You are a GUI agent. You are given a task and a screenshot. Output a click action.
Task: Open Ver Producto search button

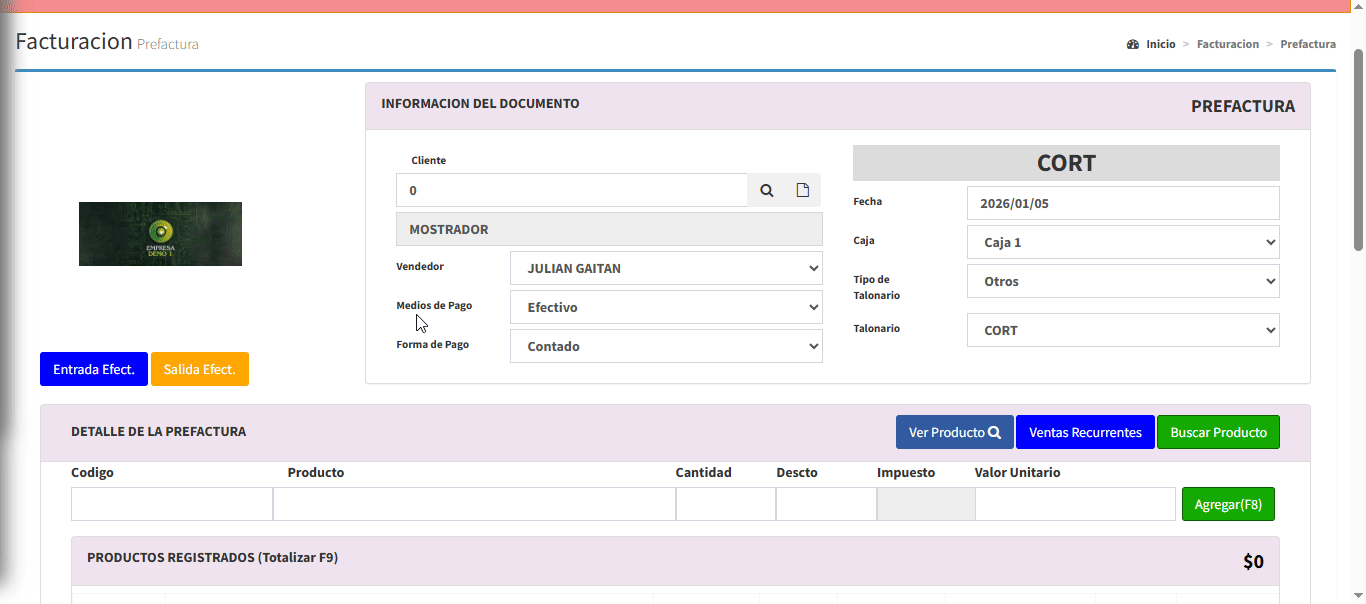(x=954, y=432)
